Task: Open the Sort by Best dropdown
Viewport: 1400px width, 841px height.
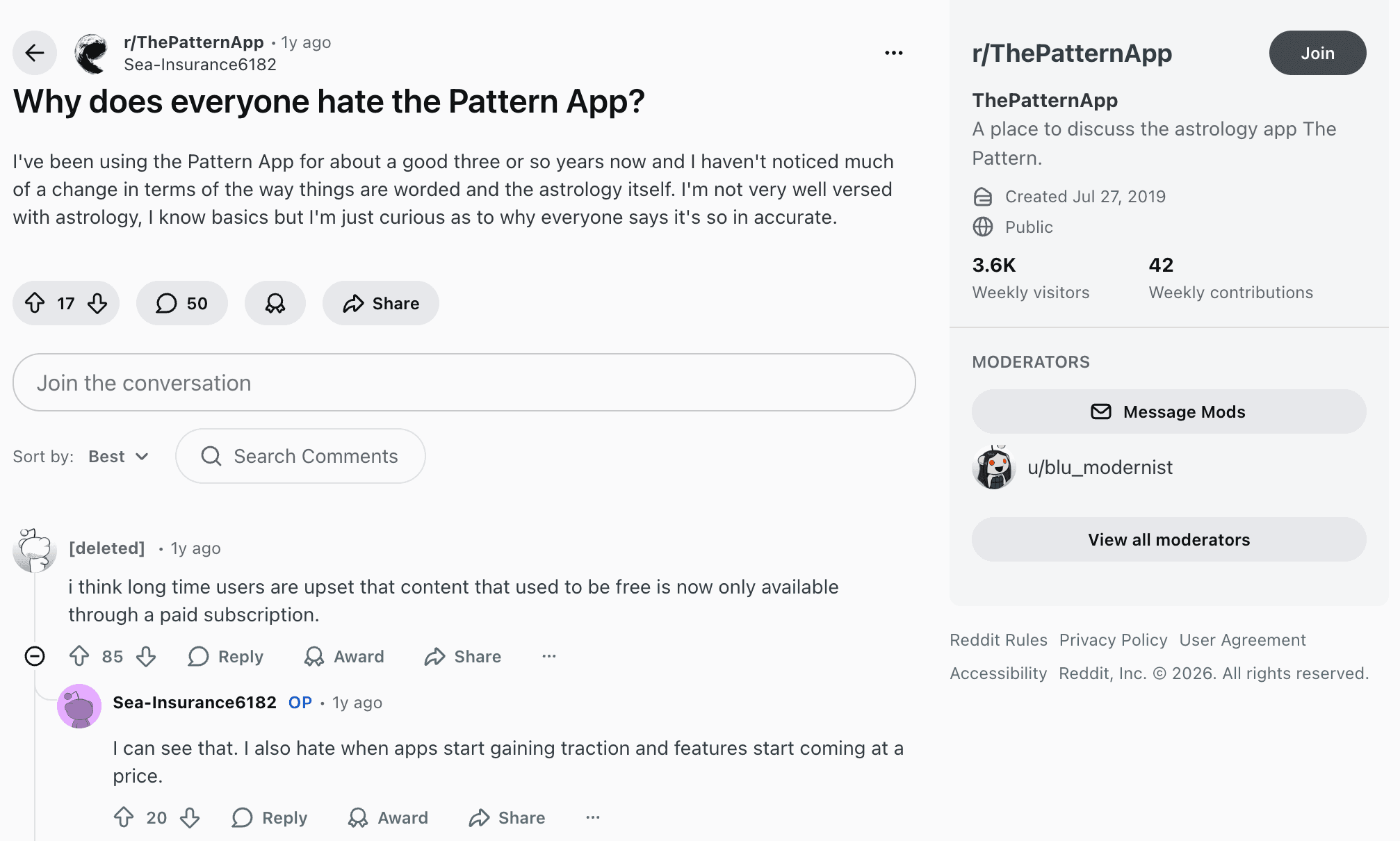Action: click(117, 456)
